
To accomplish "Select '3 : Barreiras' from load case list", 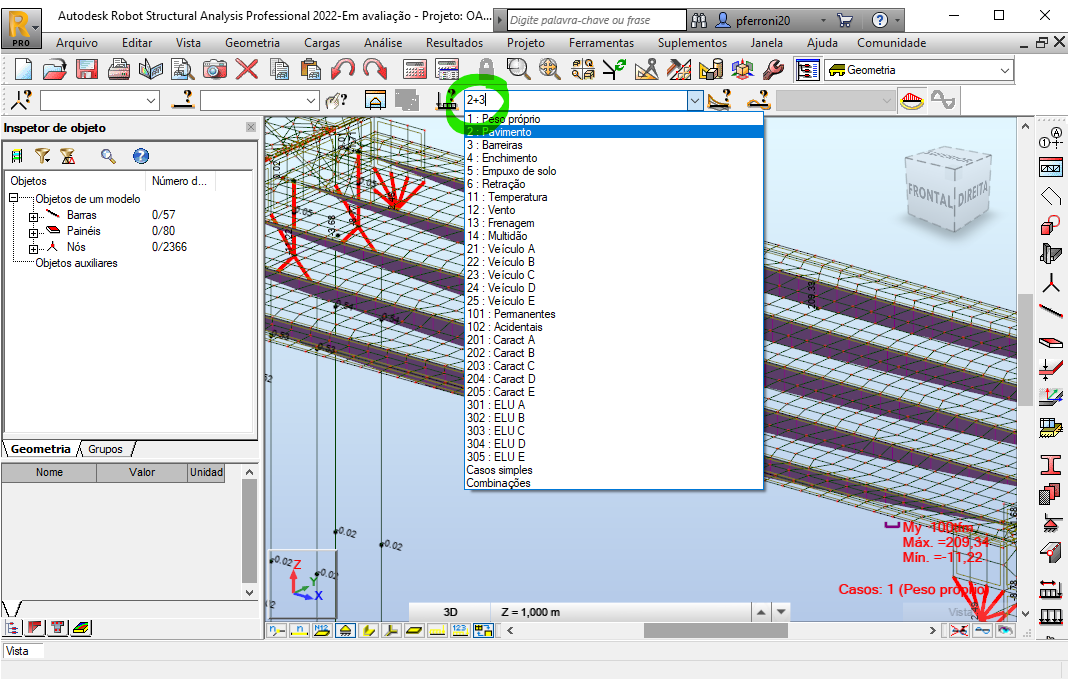I will coord(500,144).
